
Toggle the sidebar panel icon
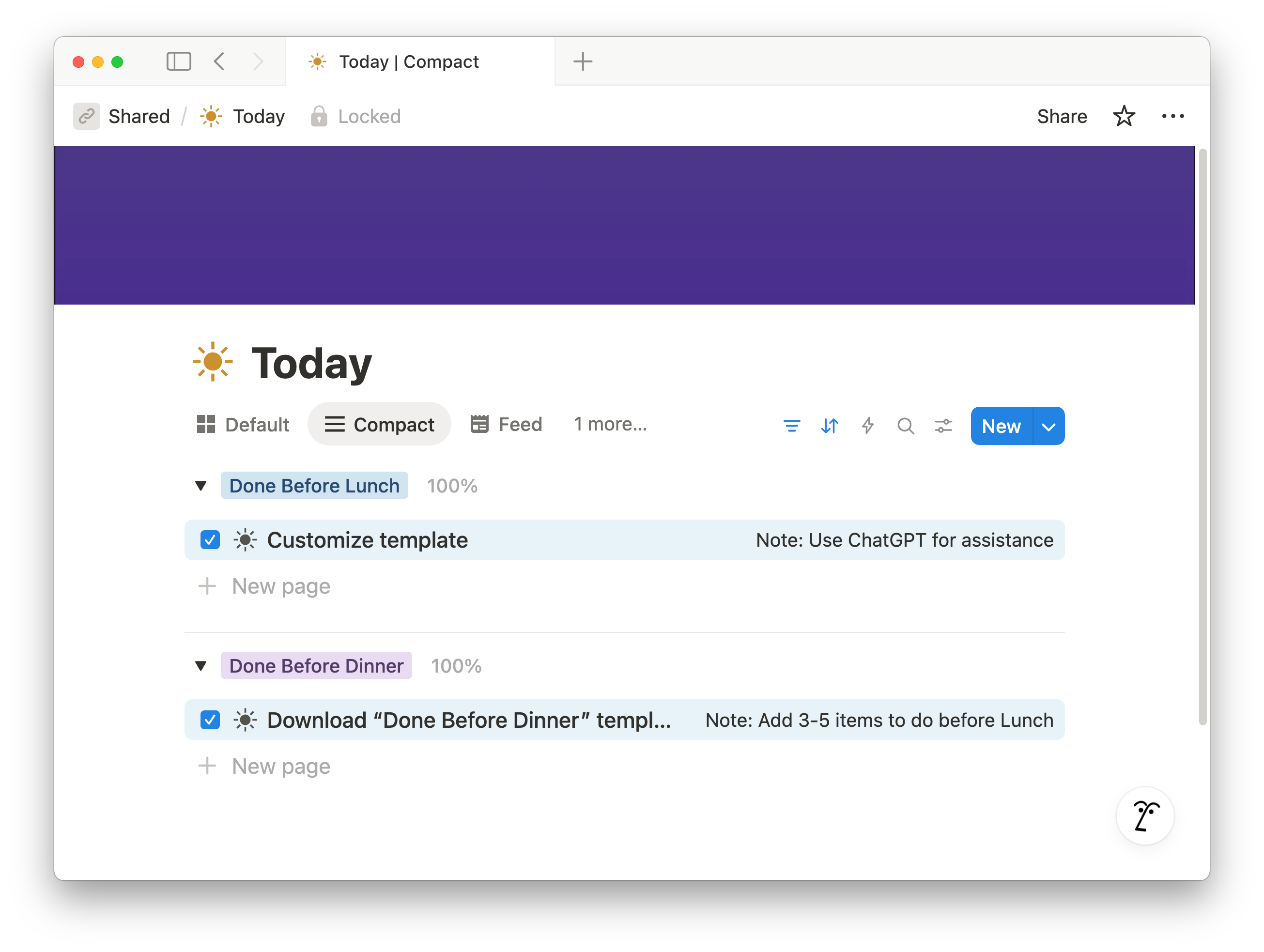pos(178,61)
